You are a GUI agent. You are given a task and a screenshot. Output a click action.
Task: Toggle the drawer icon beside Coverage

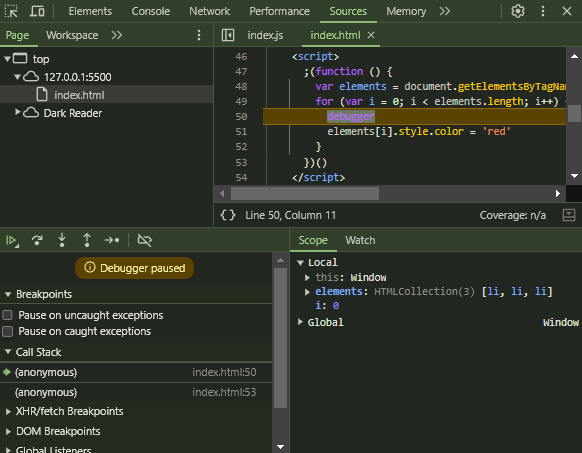point(569,215)
